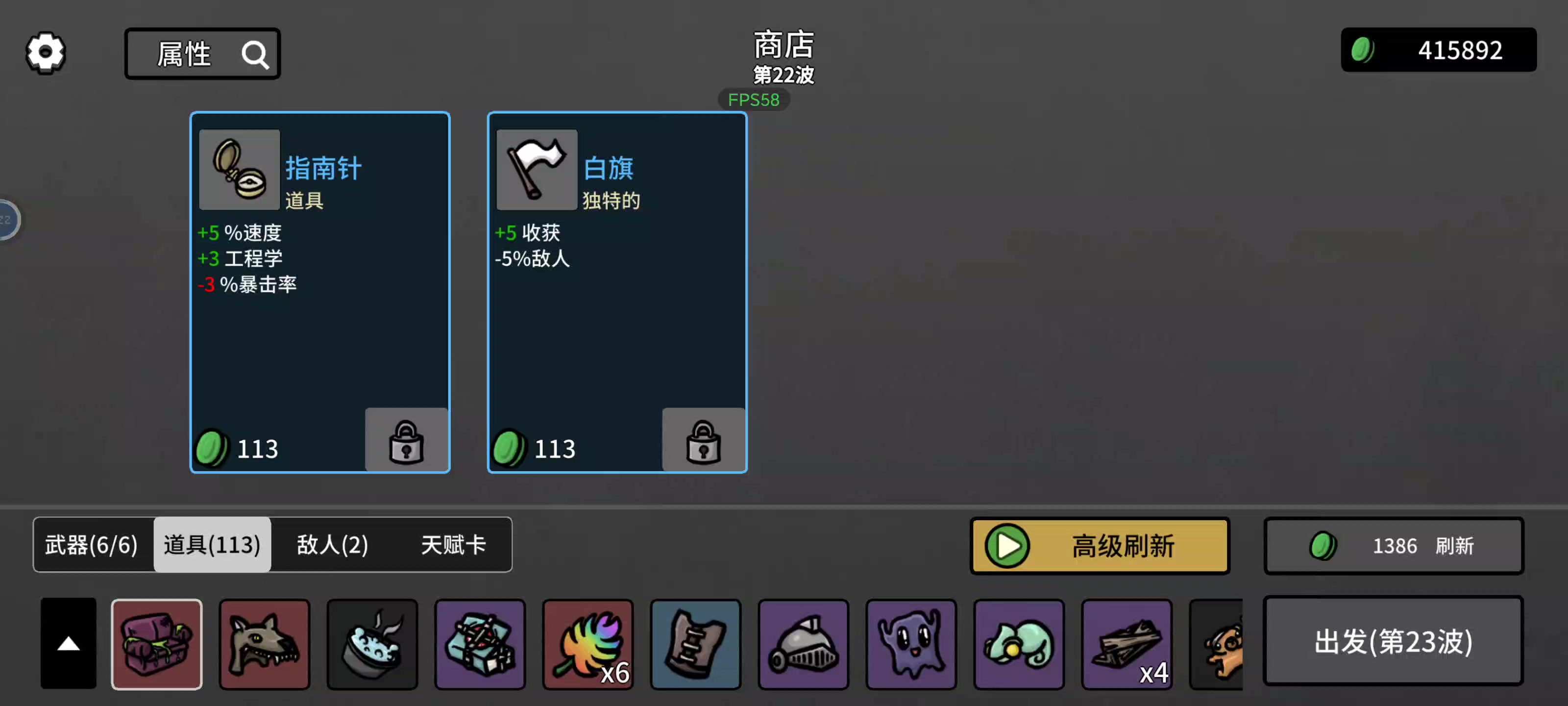Select the rainbow leaf item x6

coord(588,644)
